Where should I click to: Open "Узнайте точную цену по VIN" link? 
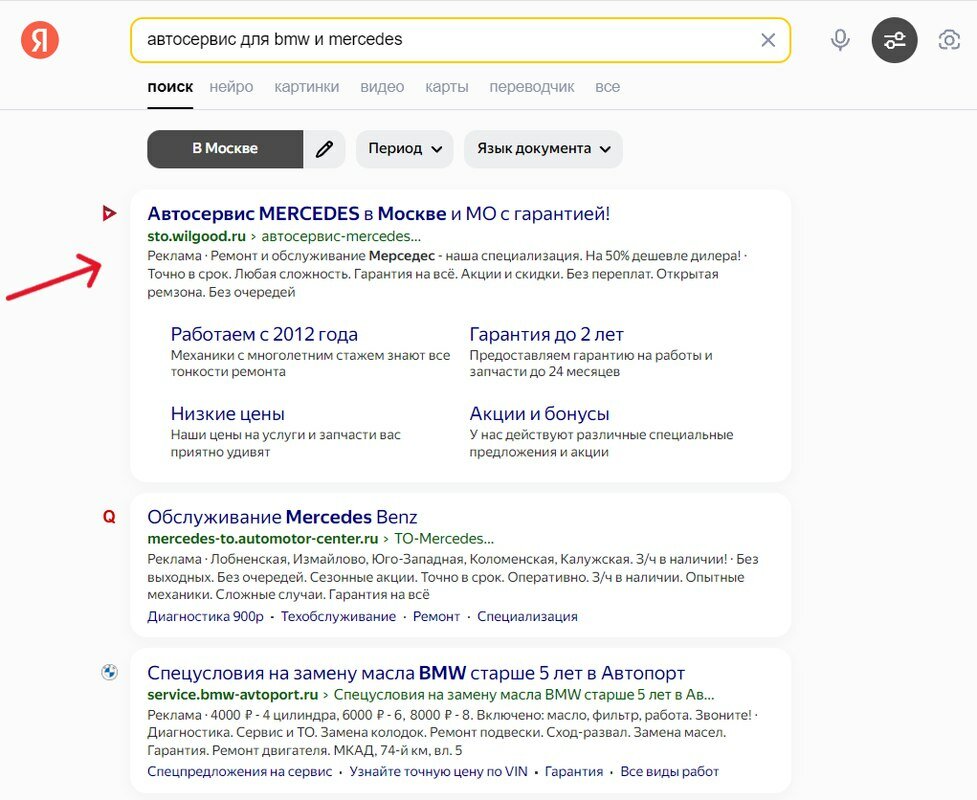(439, 771)
